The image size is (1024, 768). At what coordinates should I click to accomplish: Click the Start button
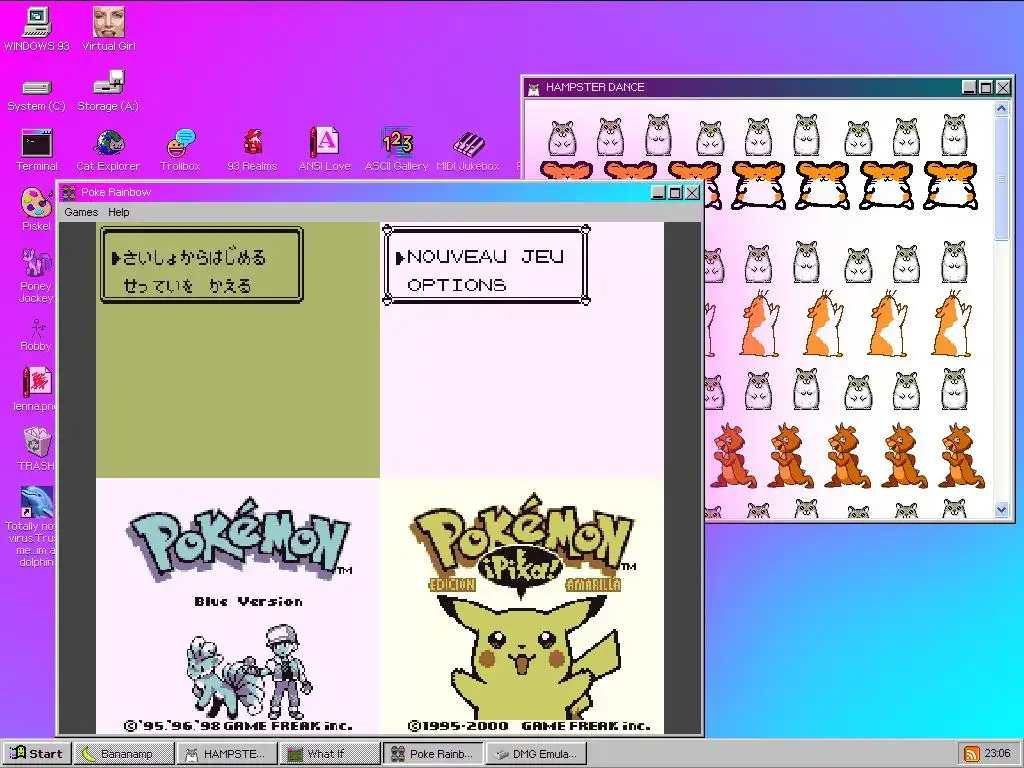(x=36, y=753)
